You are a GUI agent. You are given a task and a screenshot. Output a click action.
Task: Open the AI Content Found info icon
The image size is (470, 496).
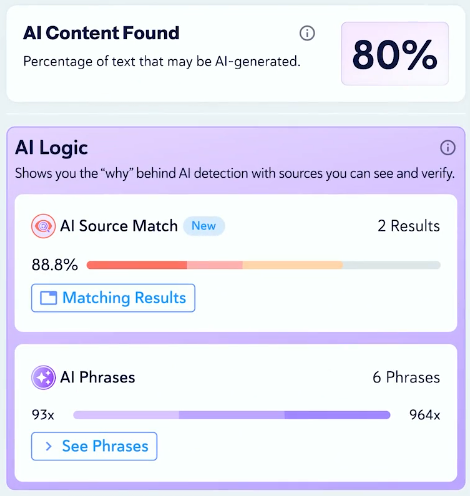click(x=307, y=33)
